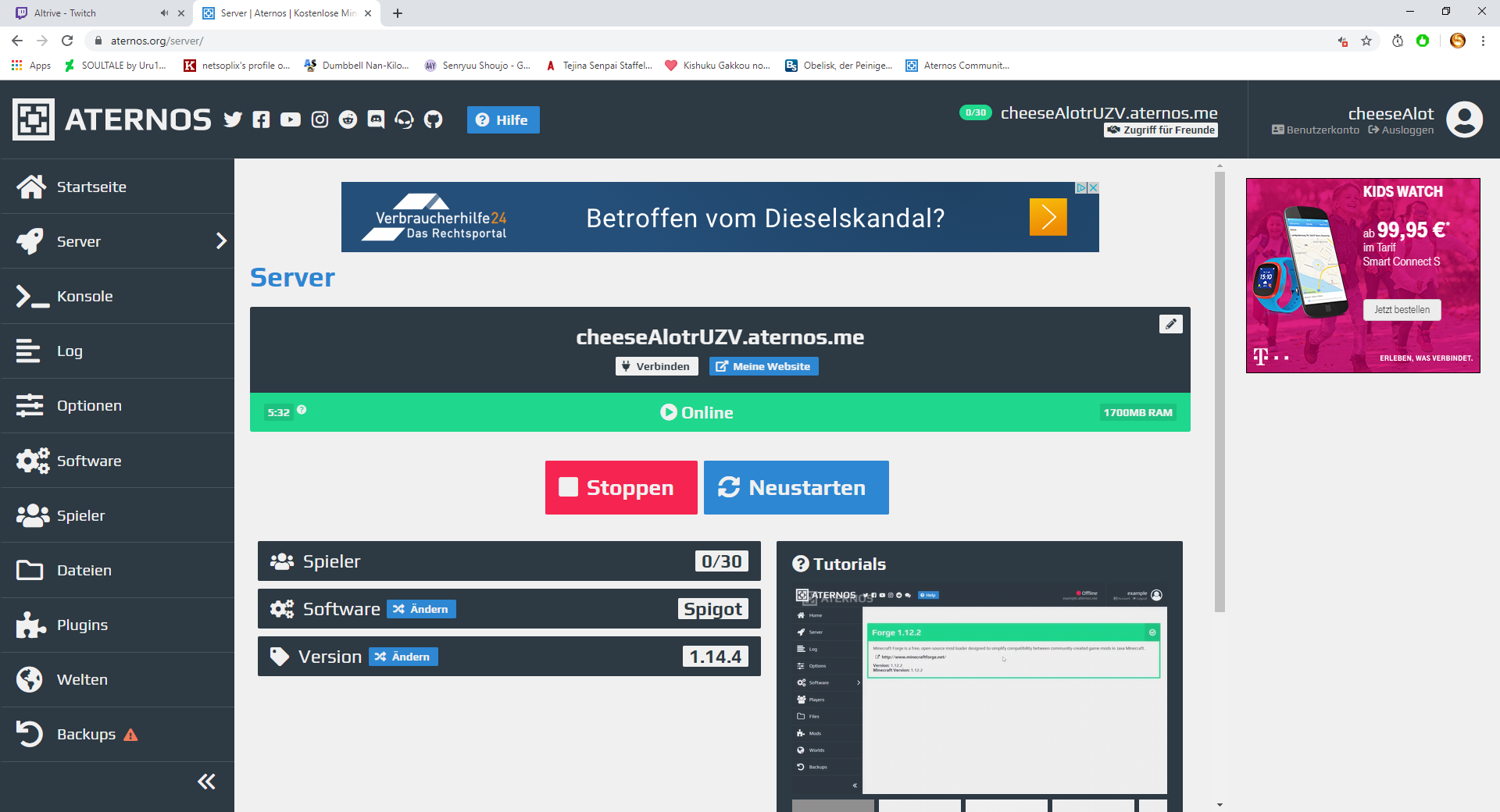
Task: Restart the server with Neustarten button
Action: 796,487
